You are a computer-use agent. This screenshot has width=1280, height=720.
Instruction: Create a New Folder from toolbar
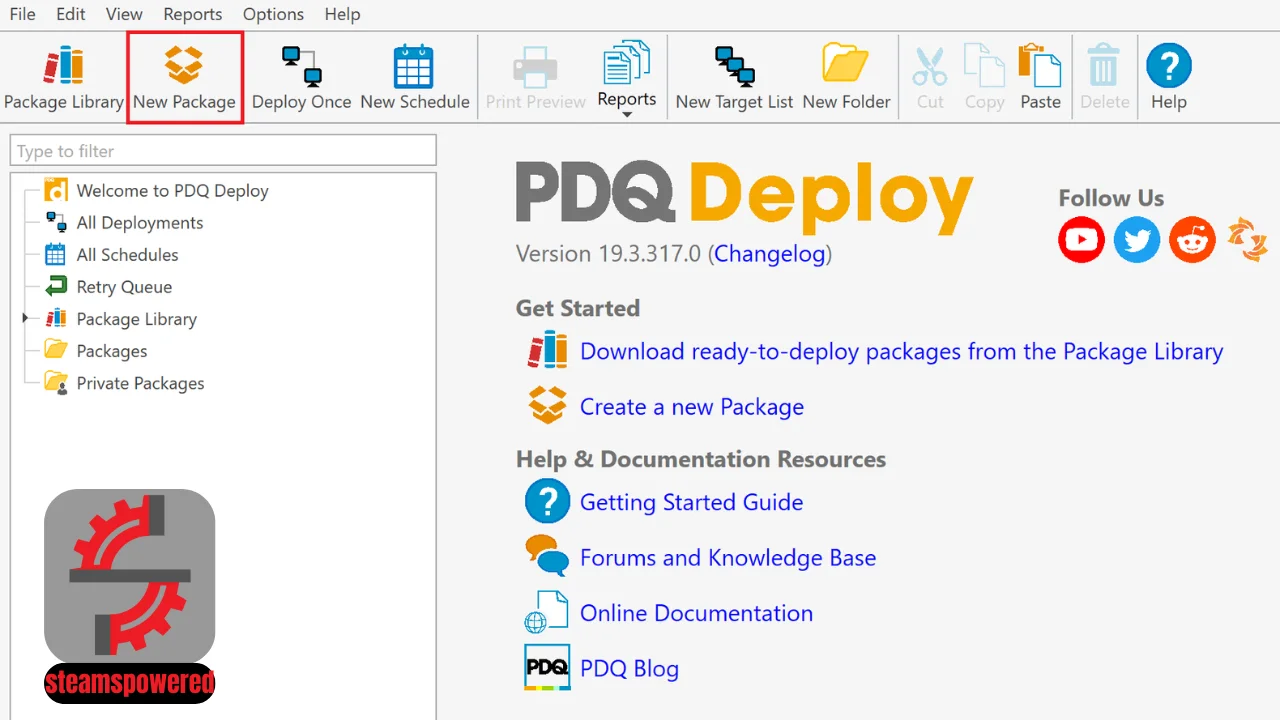click(846, 78)
